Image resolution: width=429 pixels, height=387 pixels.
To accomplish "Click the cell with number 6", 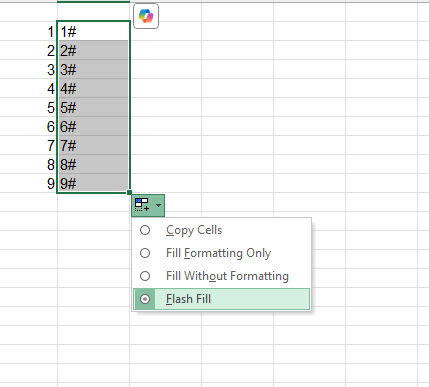I will point(29,126).
